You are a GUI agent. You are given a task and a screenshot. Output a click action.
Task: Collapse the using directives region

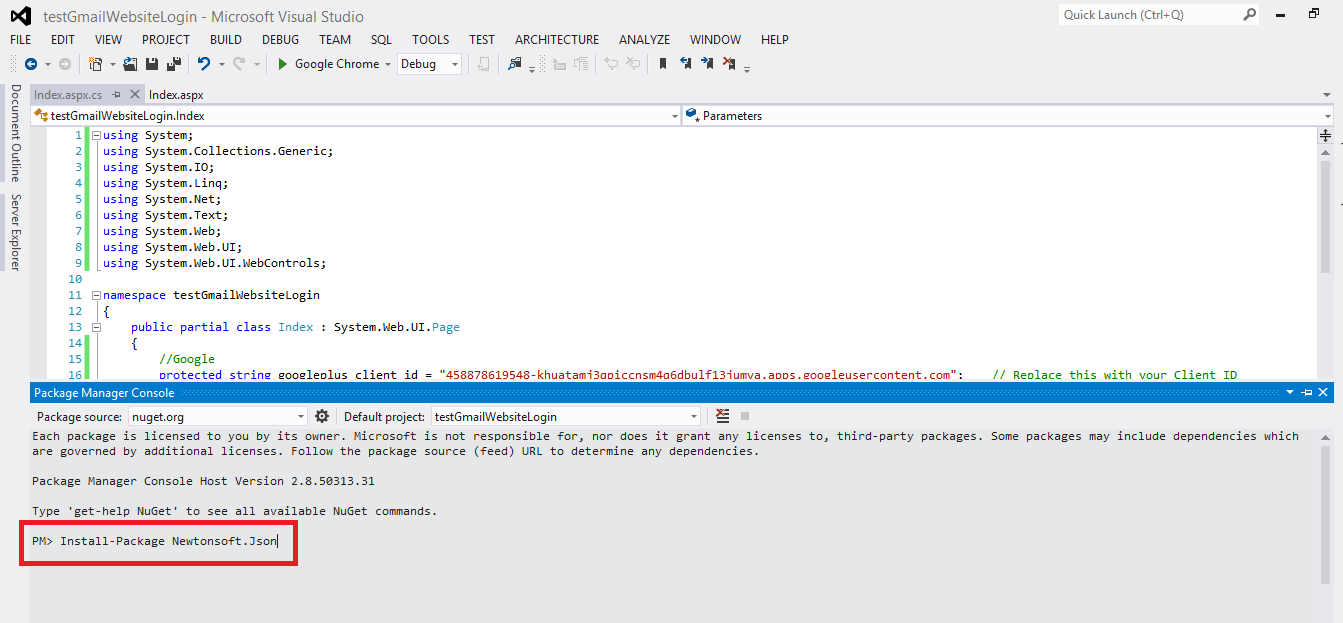point(96,135)
